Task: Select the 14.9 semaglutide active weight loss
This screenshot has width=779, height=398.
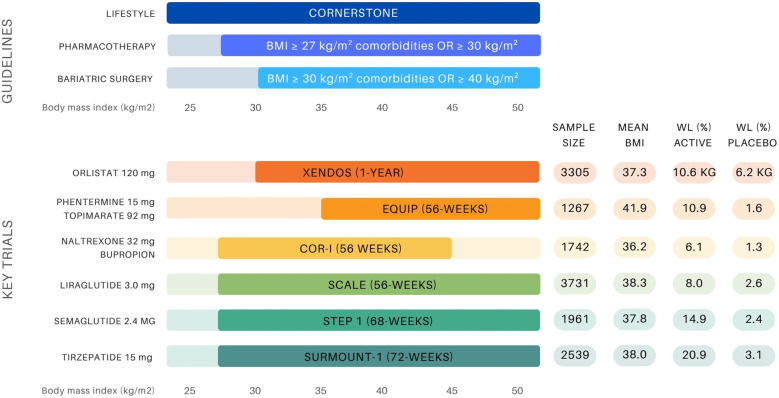Action: click(x=694, y=319)
